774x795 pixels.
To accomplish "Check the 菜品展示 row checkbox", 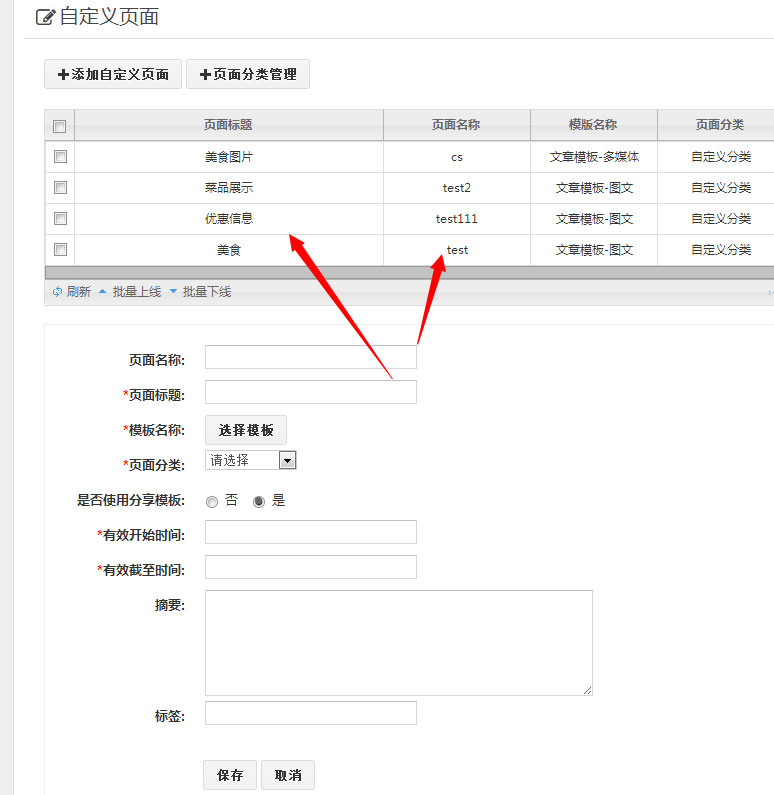I will 60,188.
